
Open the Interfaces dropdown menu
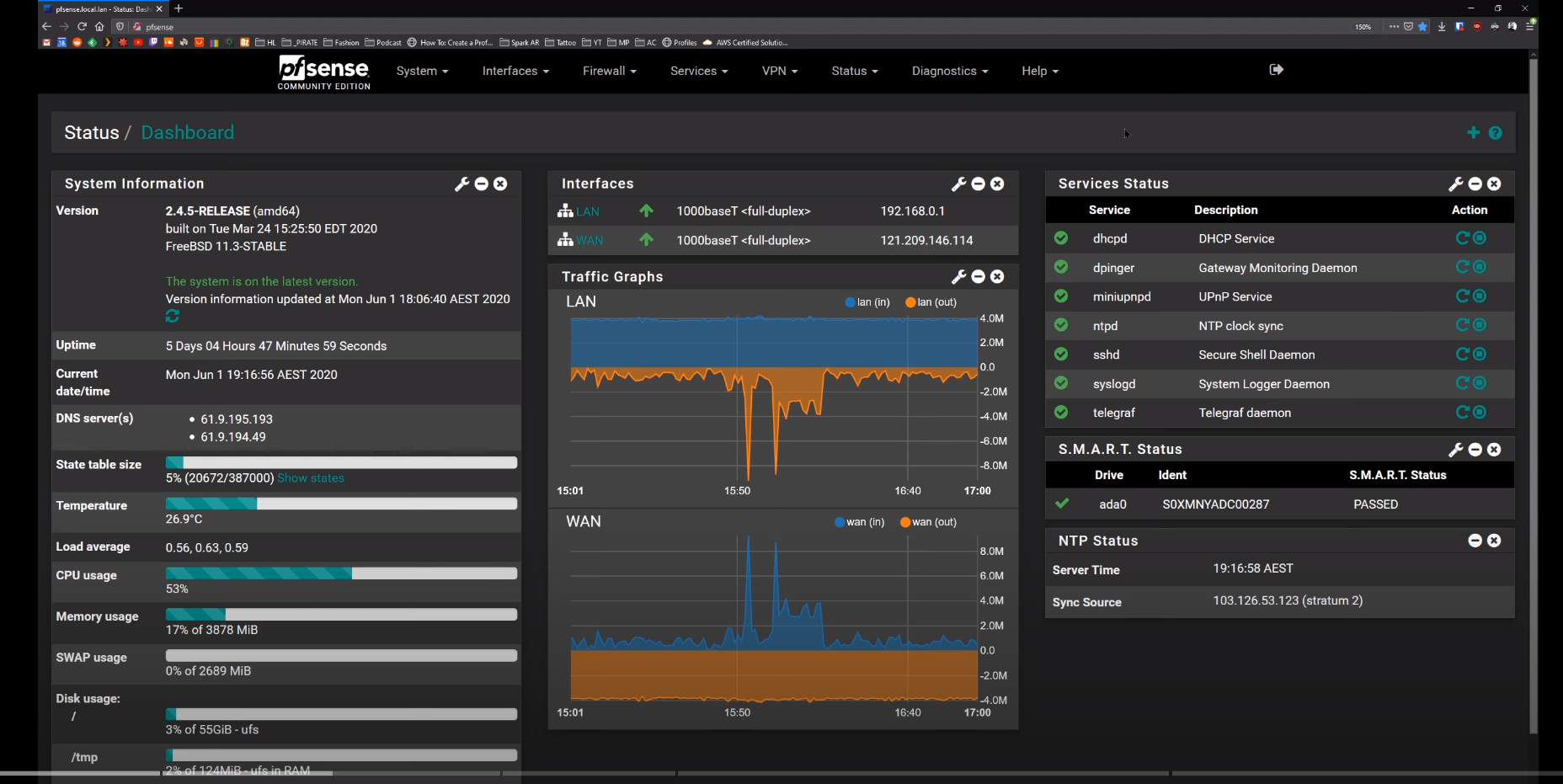point(515,71)
